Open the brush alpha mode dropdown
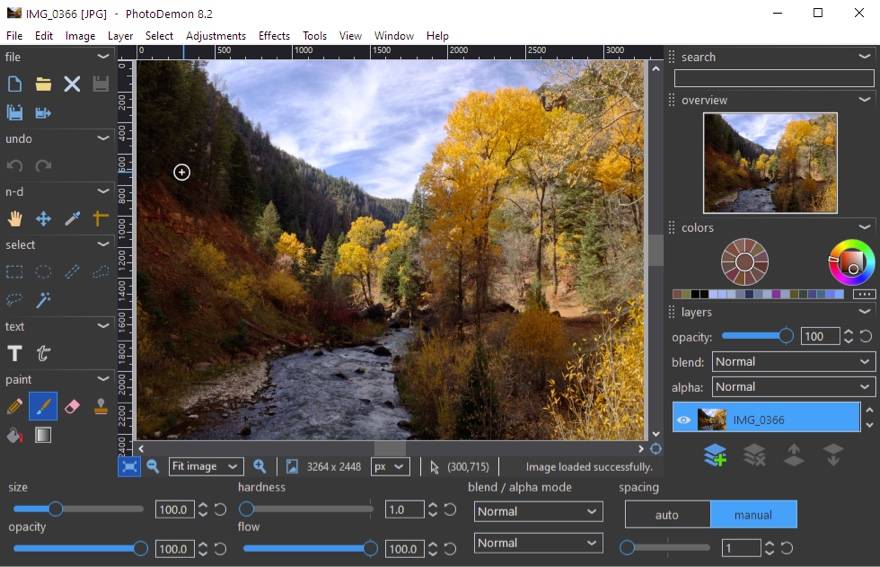Screen dimensions: 880x567 (538, 543)
